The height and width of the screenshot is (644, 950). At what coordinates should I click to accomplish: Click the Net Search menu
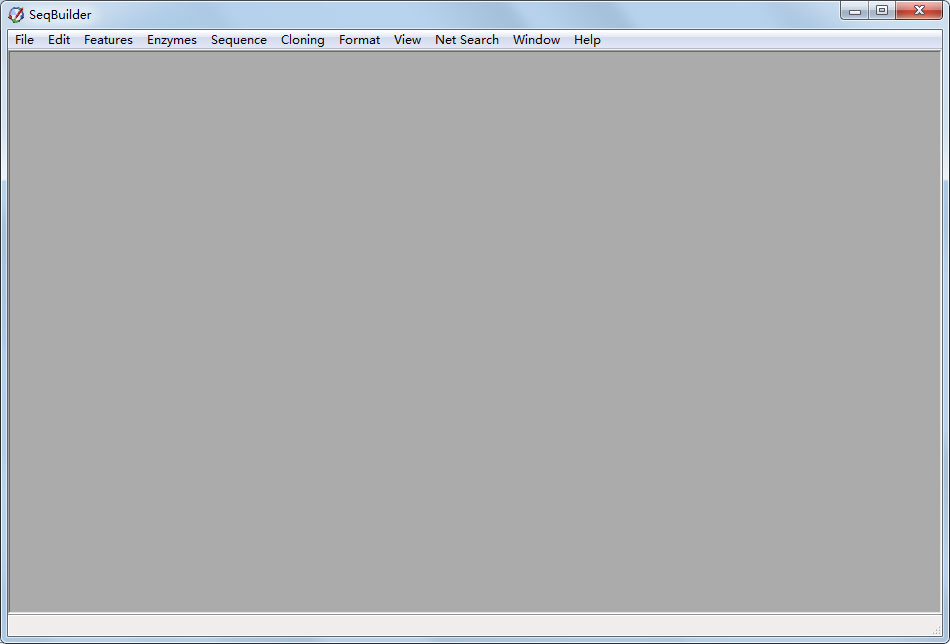point(467,40)
